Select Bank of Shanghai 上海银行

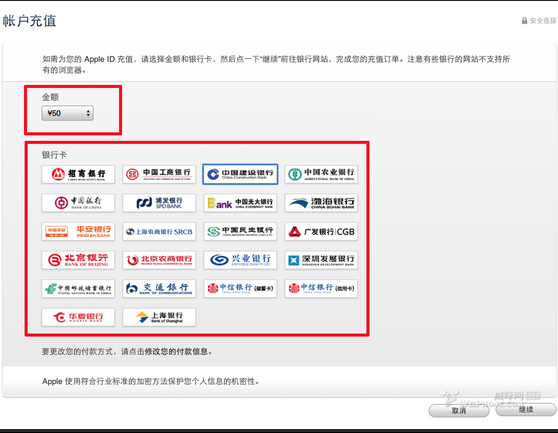pos(159,317)
